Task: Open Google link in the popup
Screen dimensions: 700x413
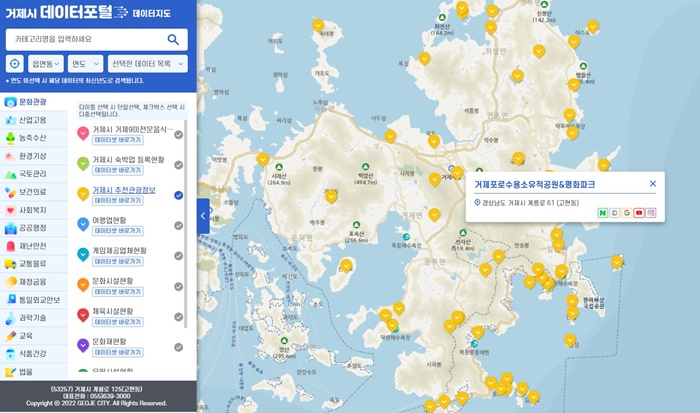Action: 627,213
